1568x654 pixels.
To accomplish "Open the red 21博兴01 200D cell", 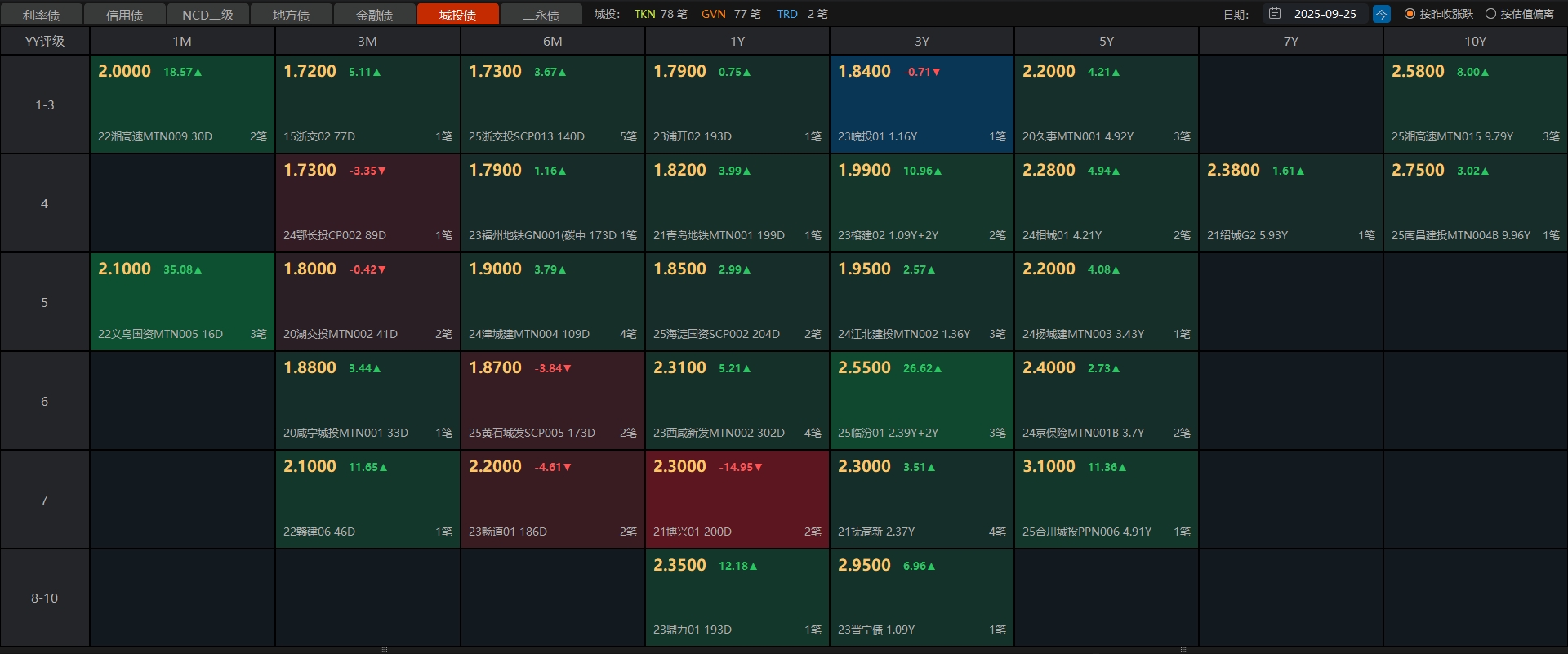I will [x=737, y=500].
